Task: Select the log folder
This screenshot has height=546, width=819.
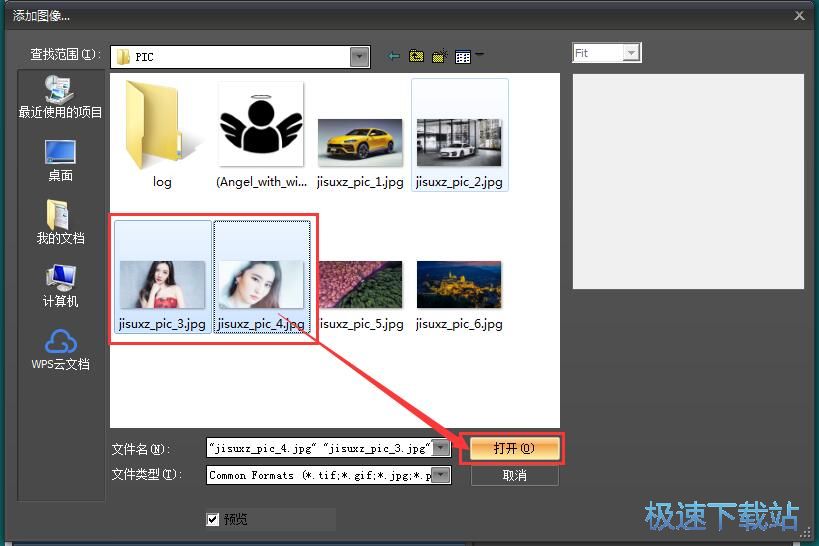Action: (162, 135)
